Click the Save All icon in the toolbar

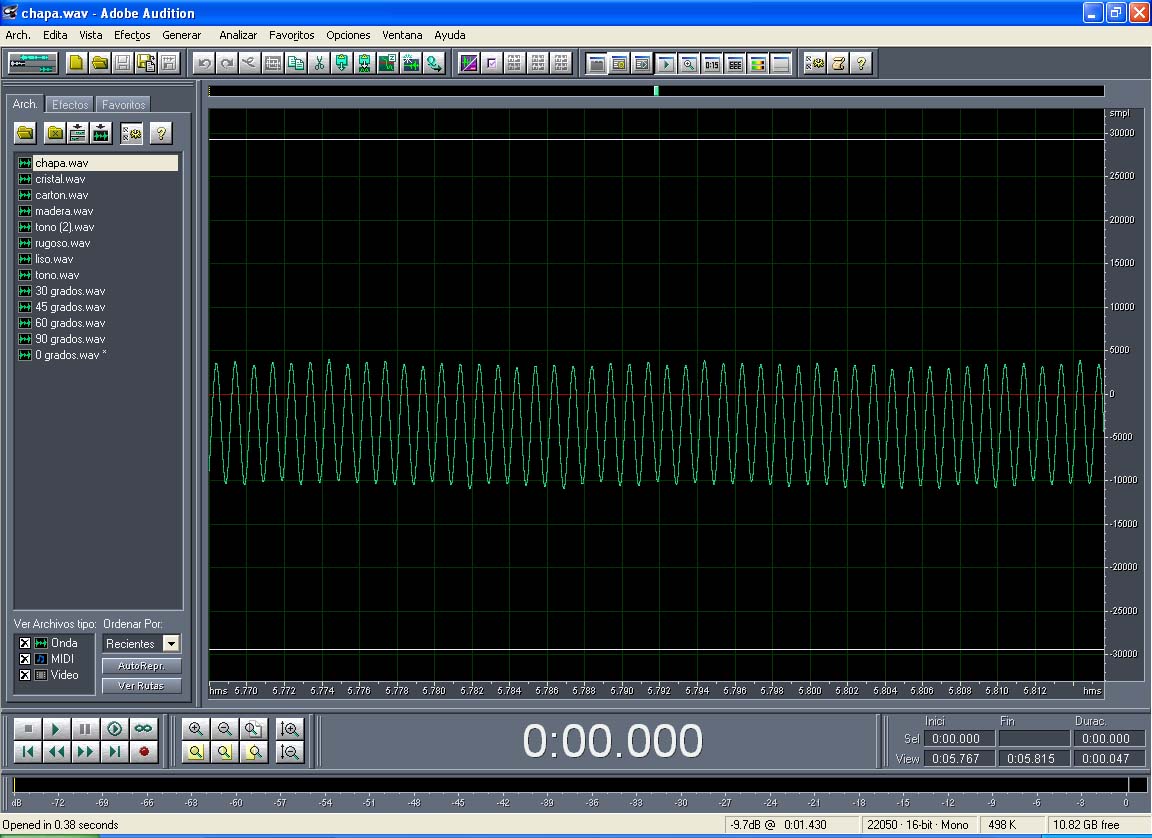click(x=145, y=63)
